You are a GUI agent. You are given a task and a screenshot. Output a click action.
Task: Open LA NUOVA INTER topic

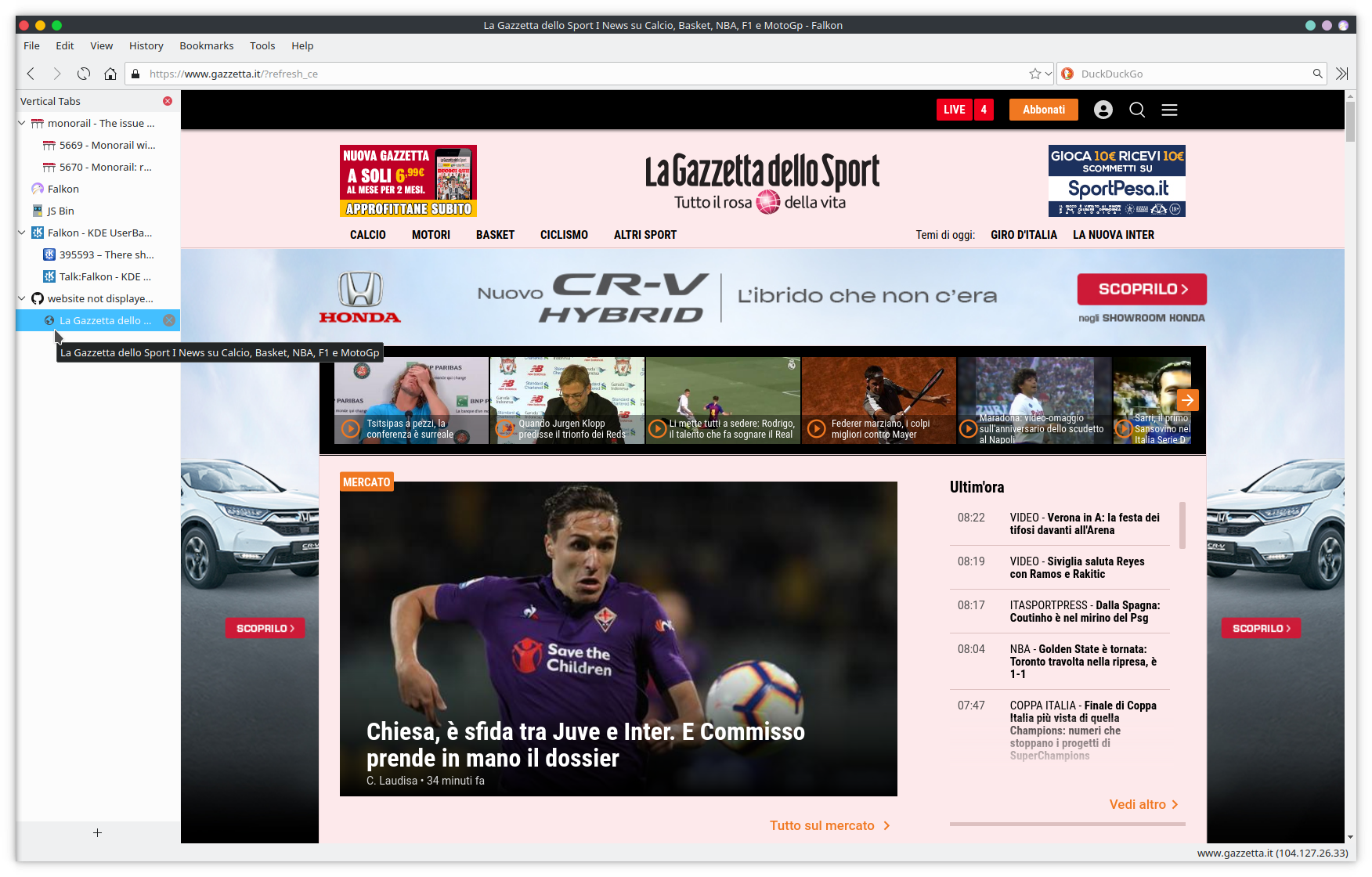tap(1114, 235)
